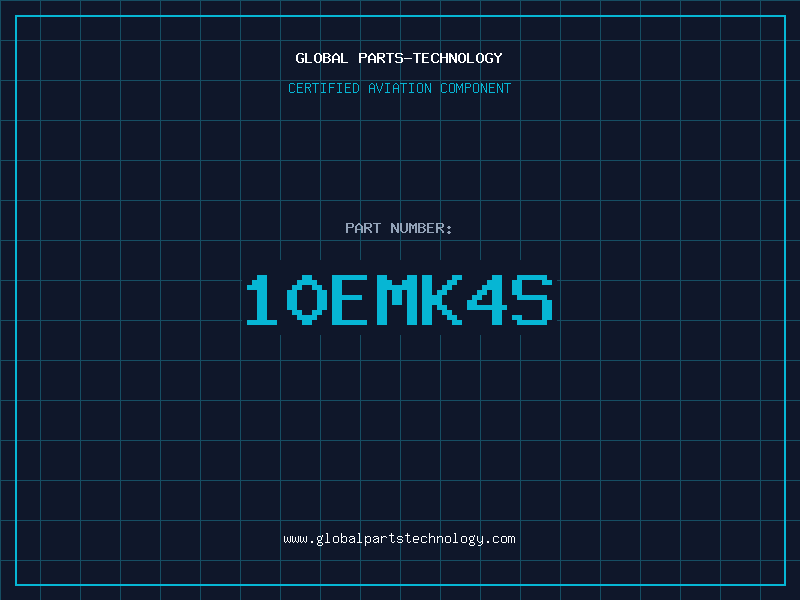Click the GLOBAL PARTS-TECHNOLOGY heading
This screenshot has width=800, height=600.
pos(399,58)
